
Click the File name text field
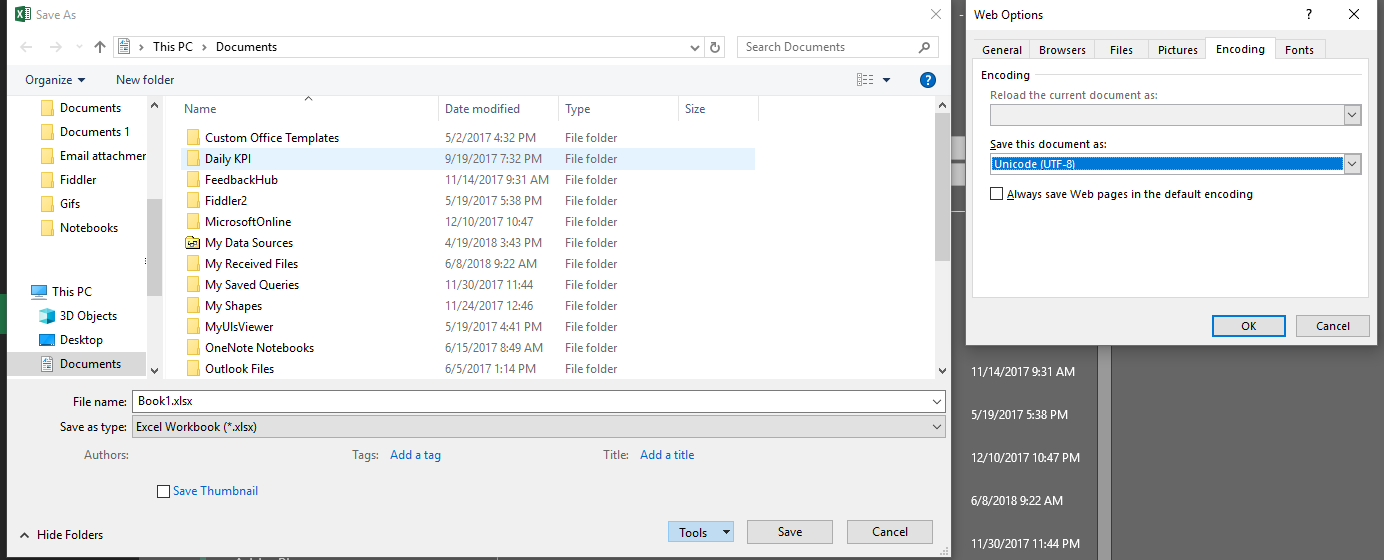(x=530, y=401)
